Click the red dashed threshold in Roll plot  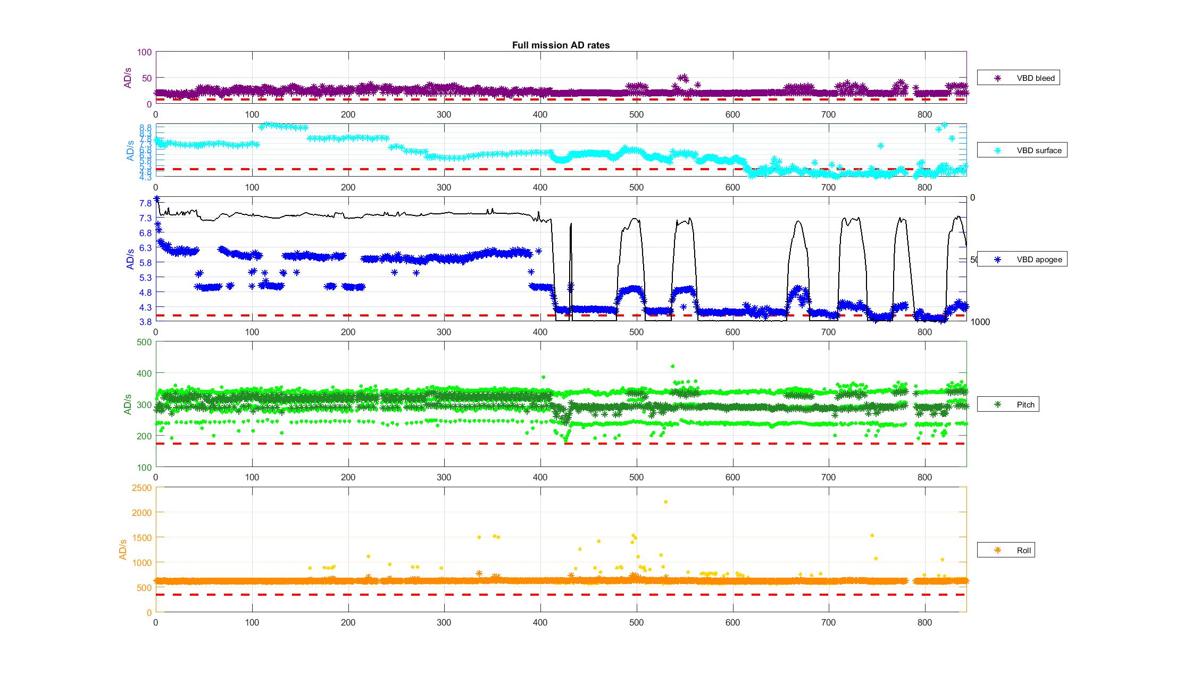pos(560,595)
